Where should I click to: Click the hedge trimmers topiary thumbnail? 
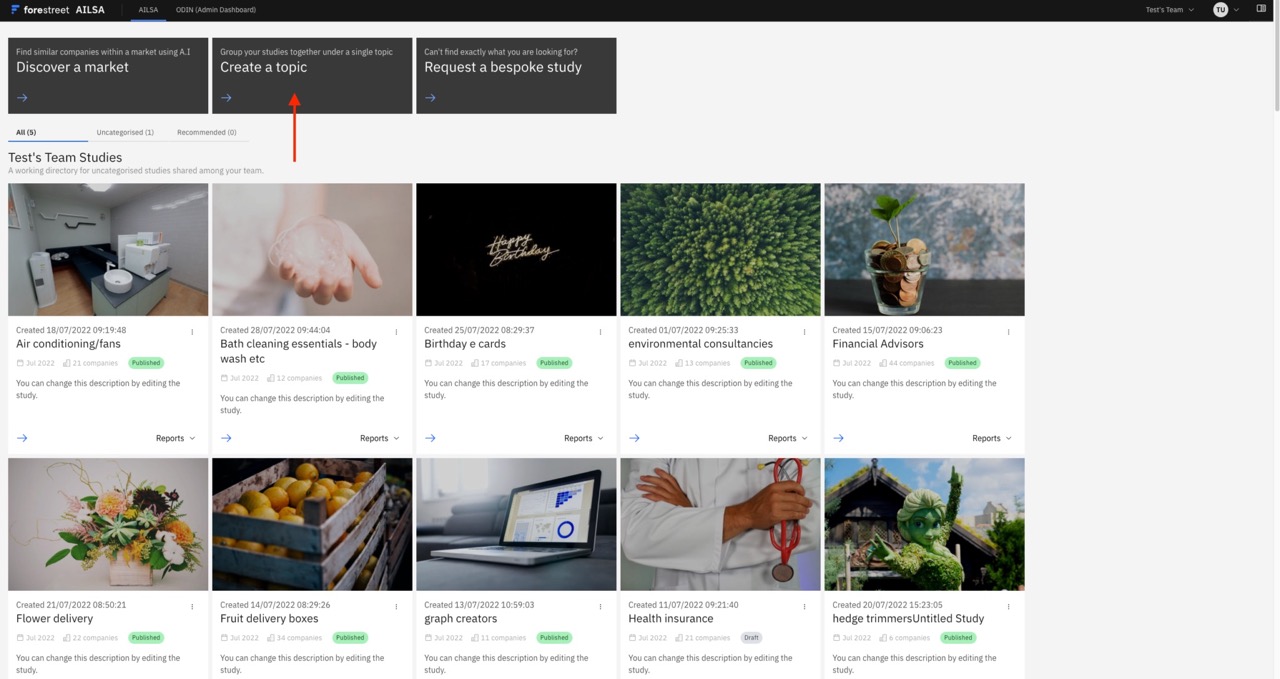pyautogui.click(x=924, y=524)
